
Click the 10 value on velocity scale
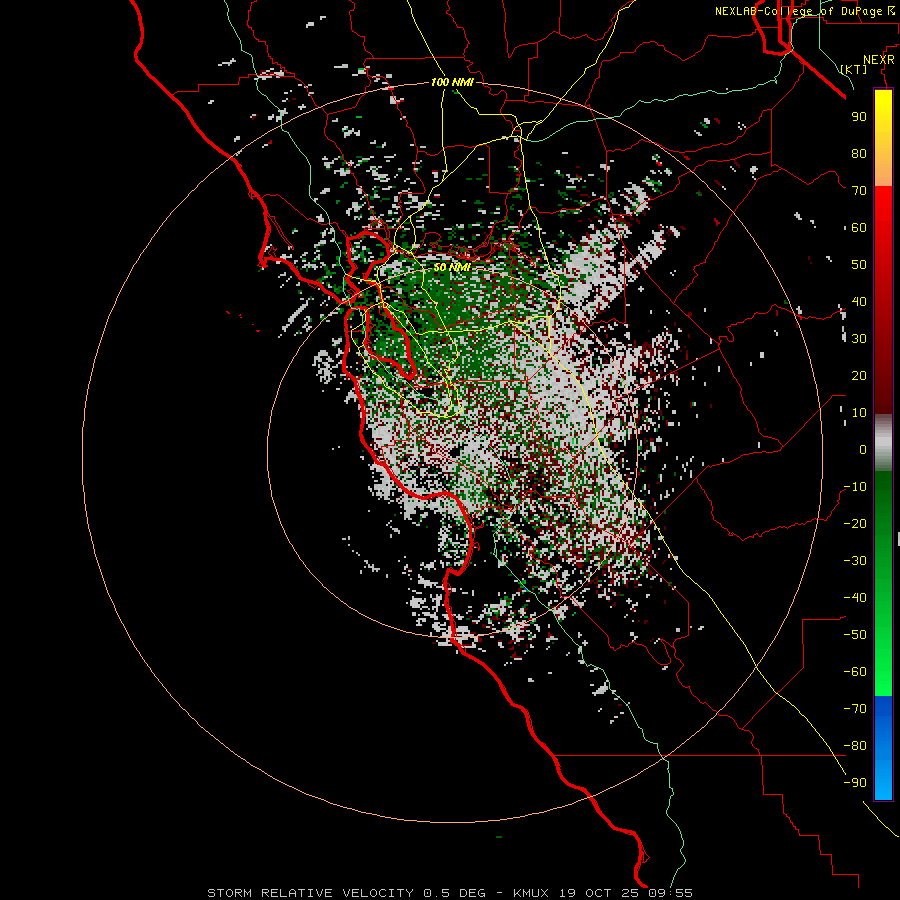click(x=859, y=413)
